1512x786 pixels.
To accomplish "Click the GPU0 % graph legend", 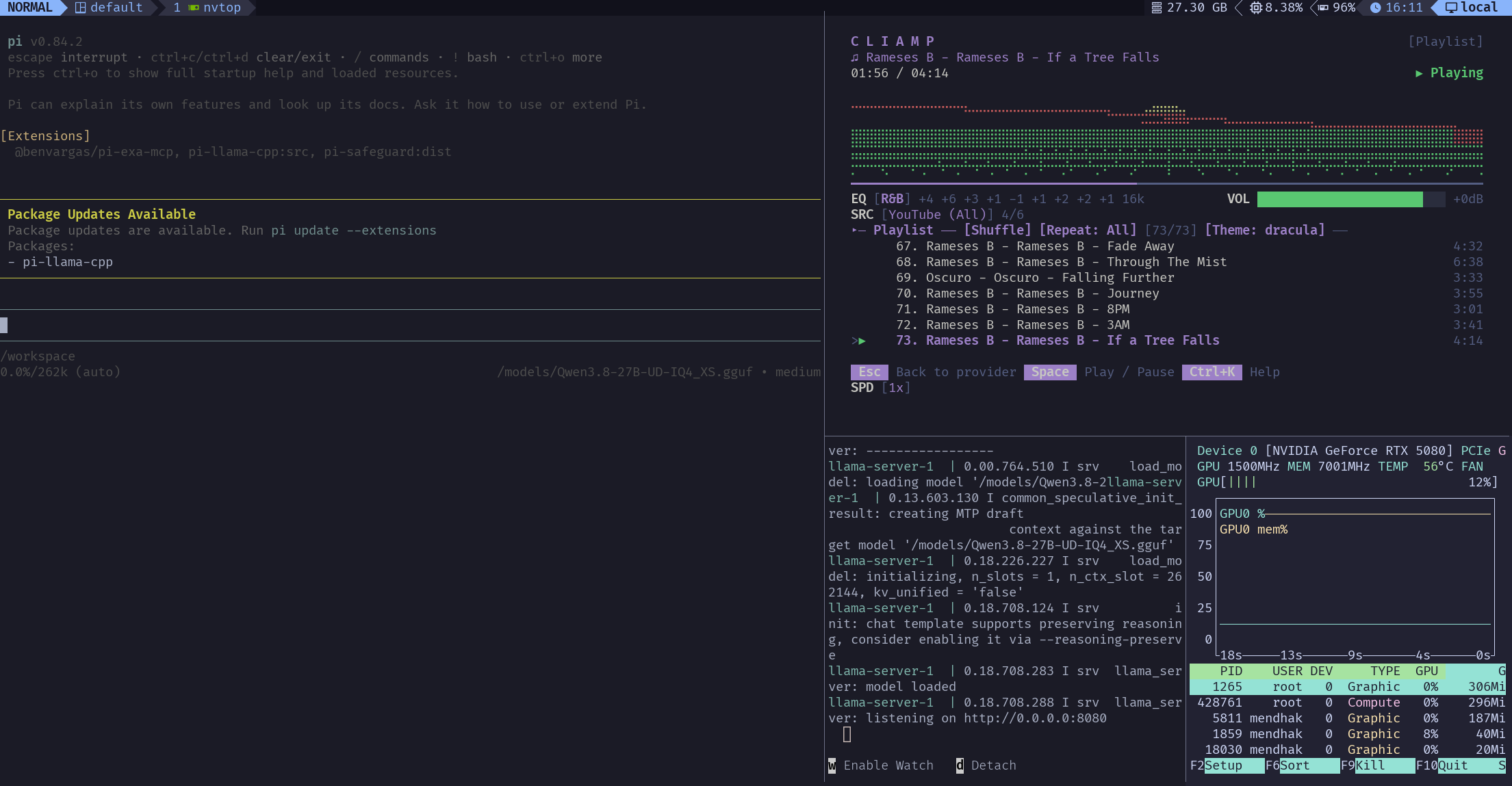I will pyautogui.click(x=1242, y=514).
